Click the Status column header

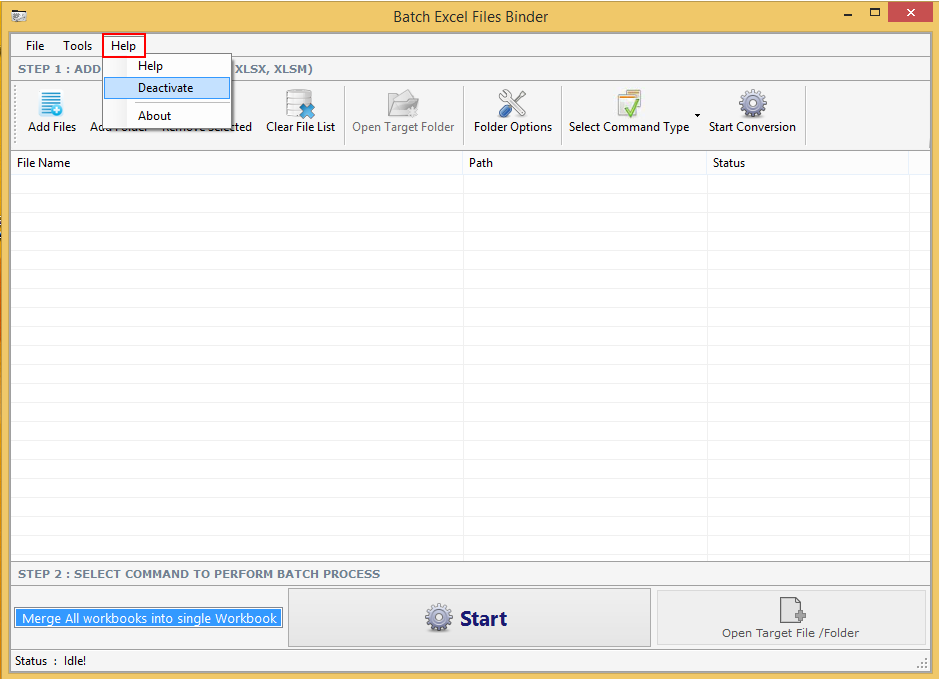click(x=808, y=163)
